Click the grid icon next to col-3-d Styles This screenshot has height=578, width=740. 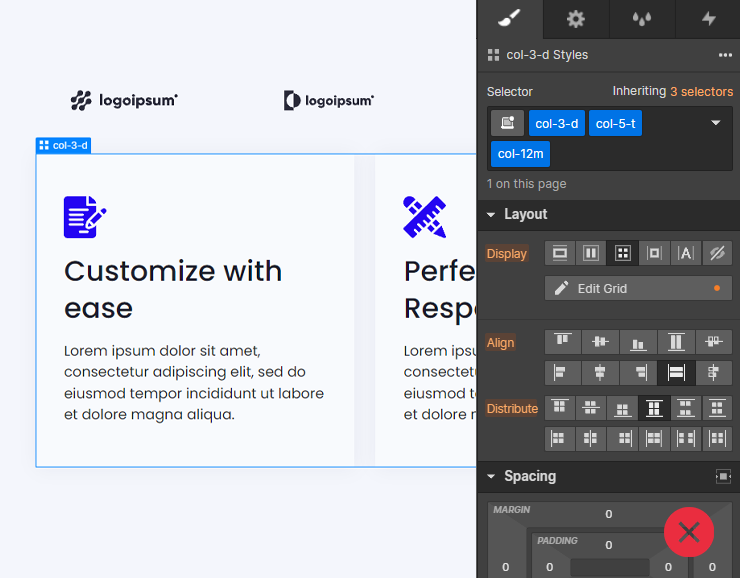point(493,55)
